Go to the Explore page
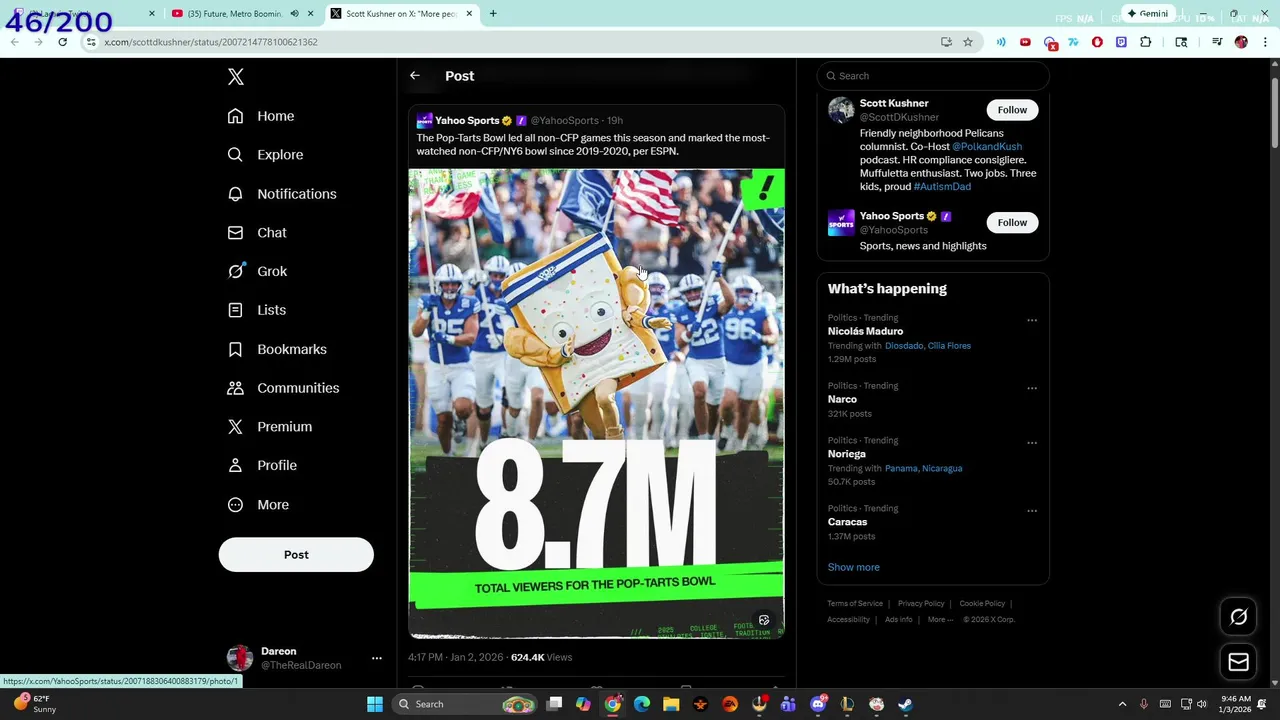Image resolution: width=1280 pixels, height=720 pixels. 265,155
